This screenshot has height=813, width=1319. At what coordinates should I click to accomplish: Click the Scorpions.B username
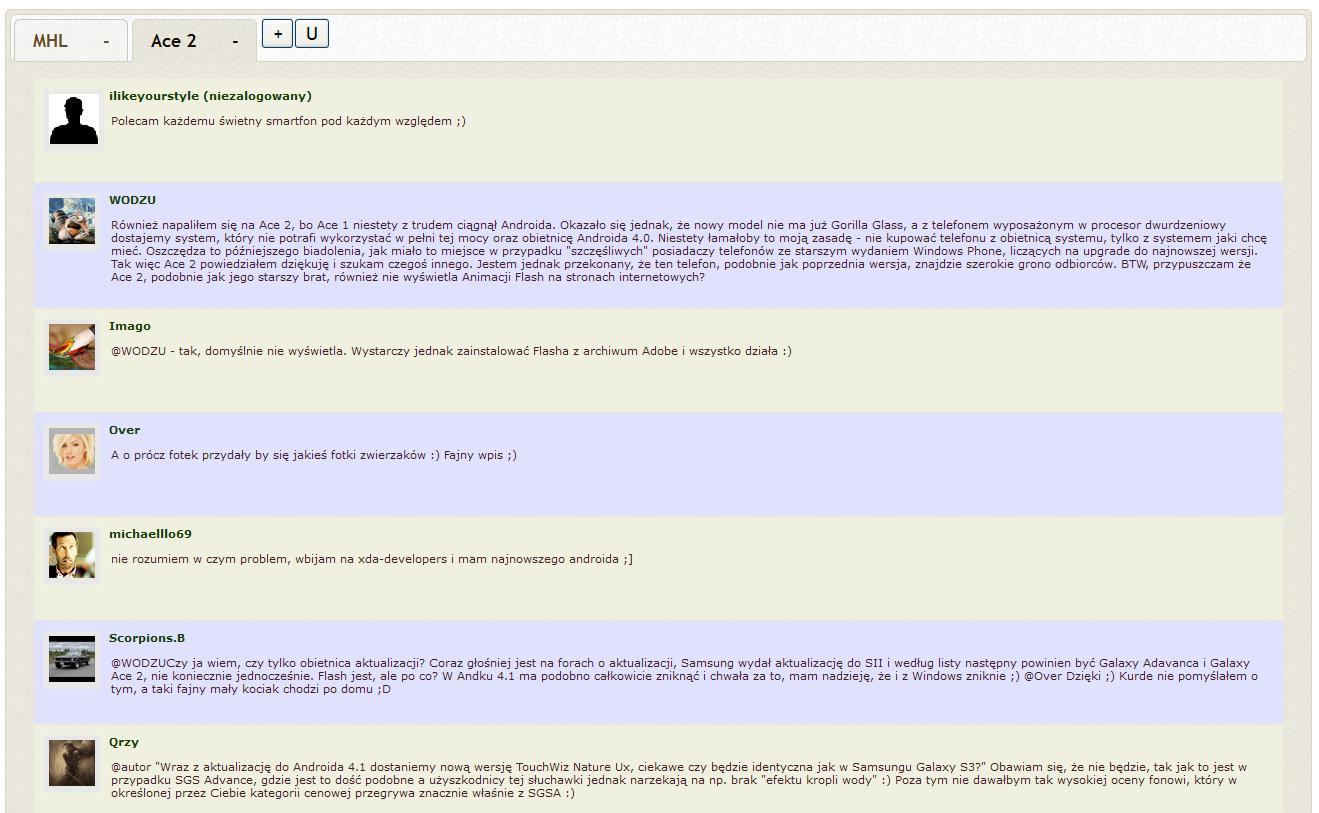coord(147,638)
